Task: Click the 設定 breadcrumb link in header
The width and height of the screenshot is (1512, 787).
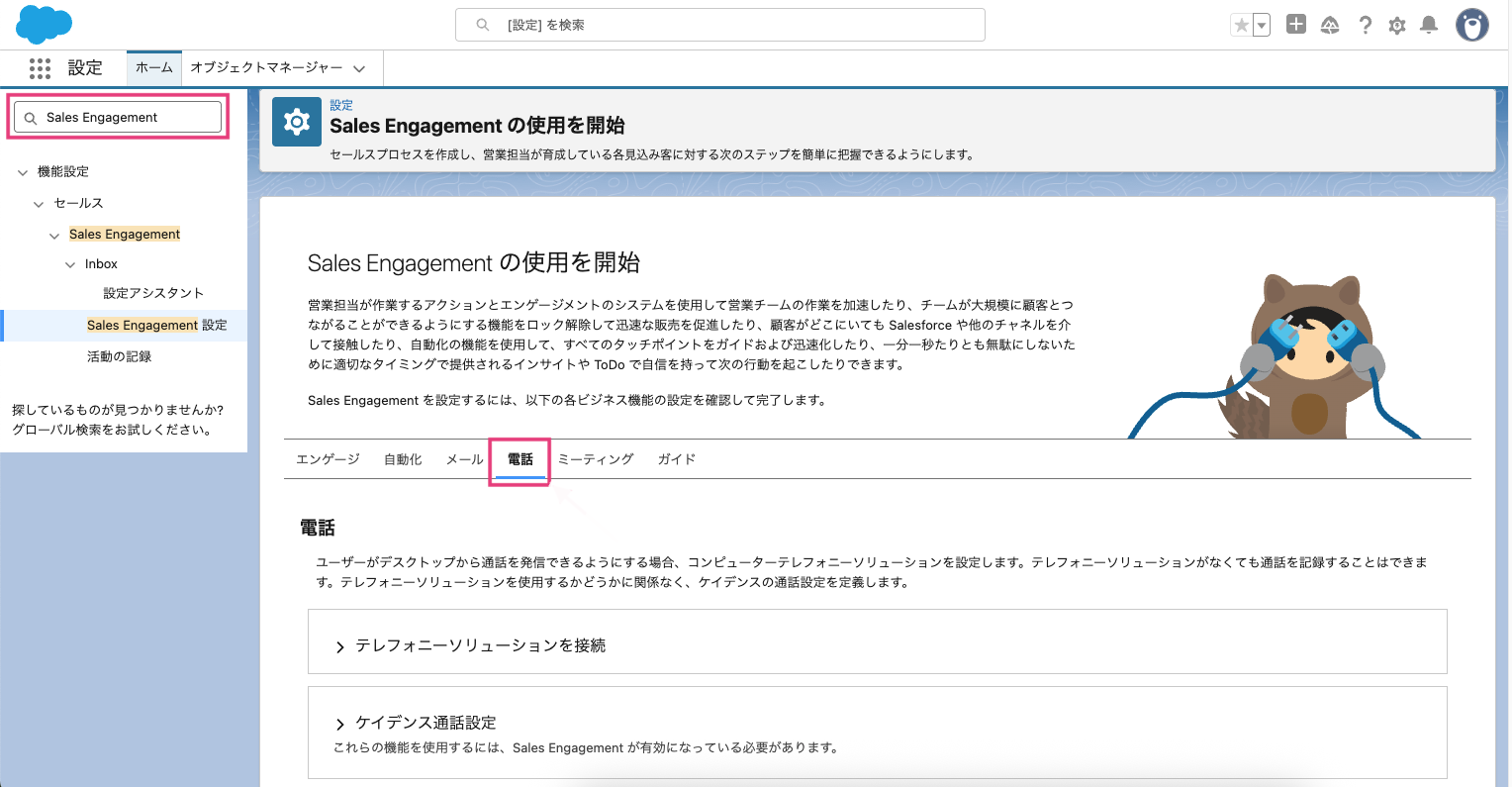Action: (x=341, y=105)
